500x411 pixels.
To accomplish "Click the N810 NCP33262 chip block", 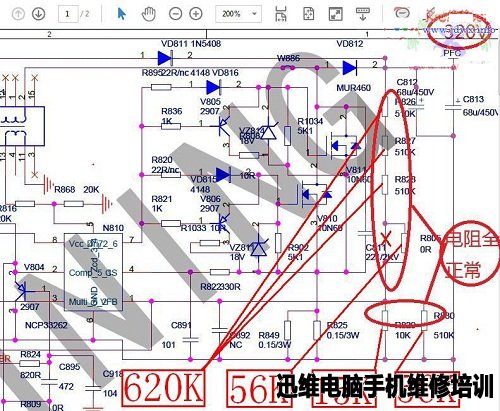I will (x=93, y=272).
